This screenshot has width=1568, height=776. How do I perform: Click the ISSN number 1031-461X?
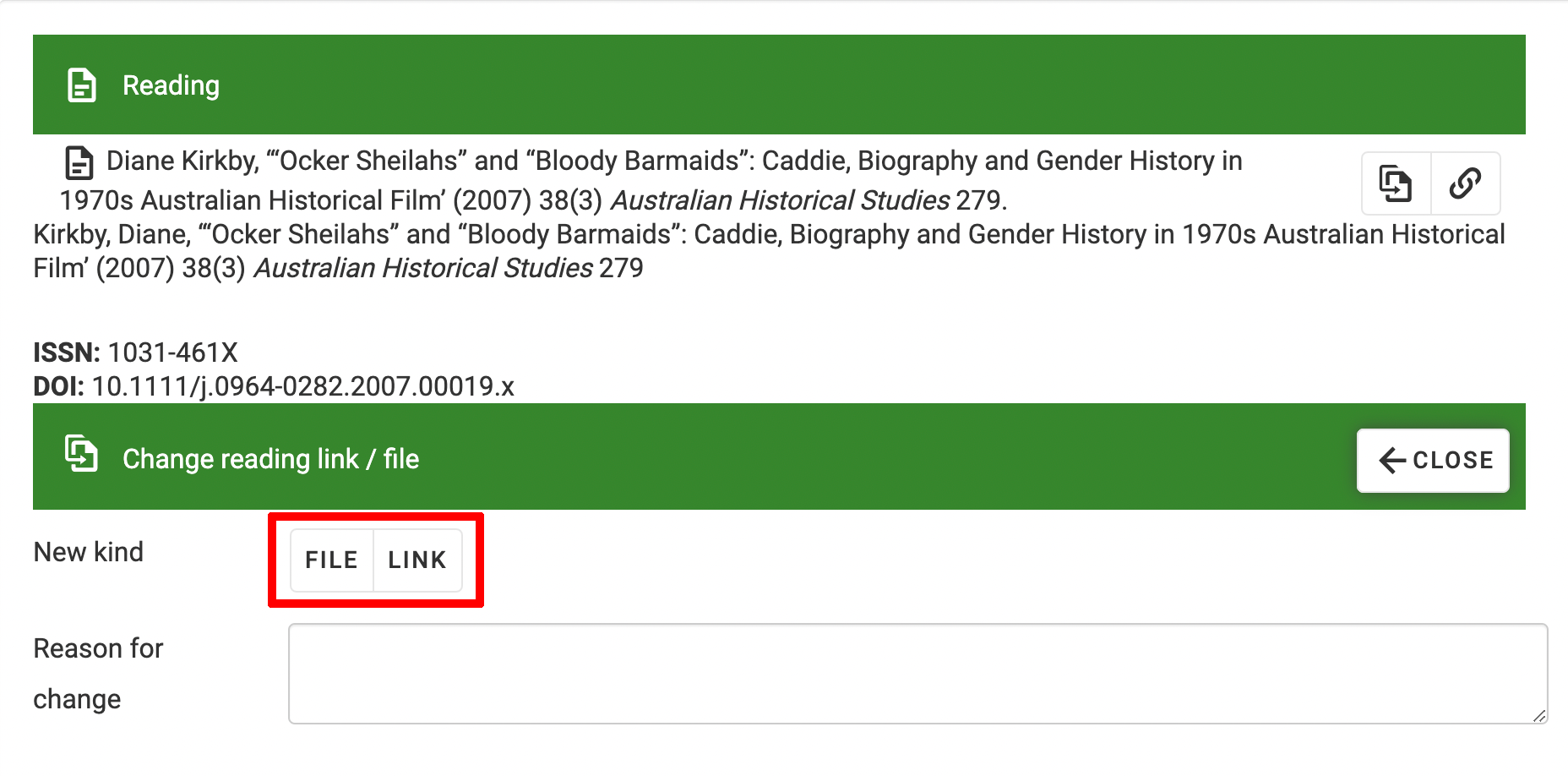[173, 352]
